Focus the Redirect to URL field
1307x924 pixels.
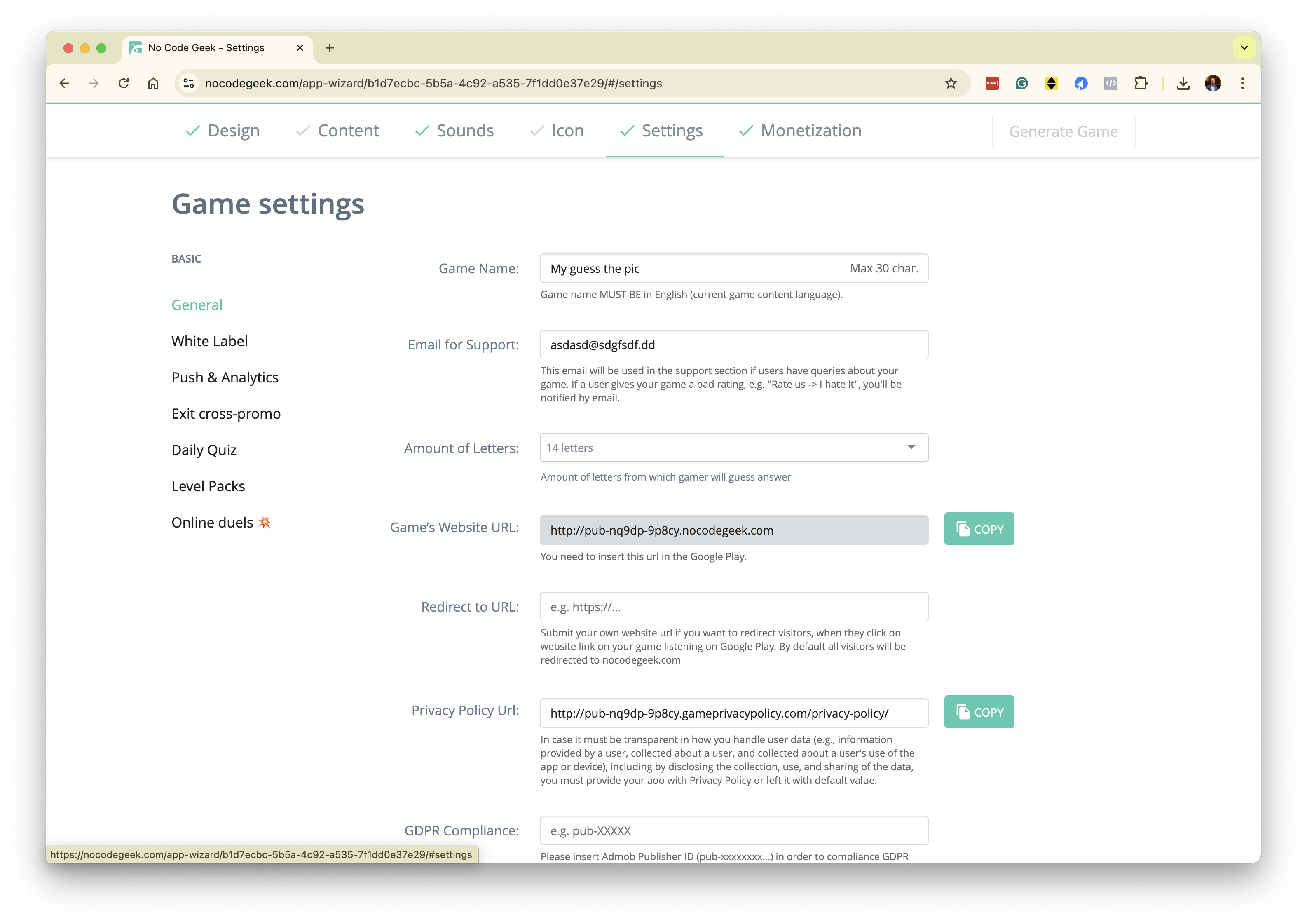coord(734,607)
